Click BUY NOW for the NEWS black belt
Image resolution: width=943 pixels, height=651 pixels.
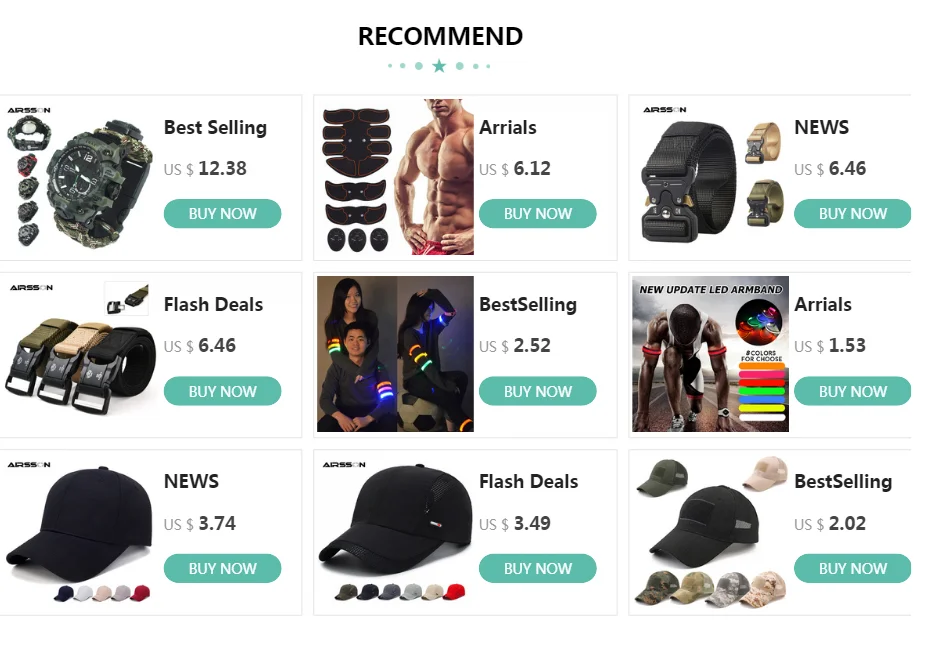852,214
